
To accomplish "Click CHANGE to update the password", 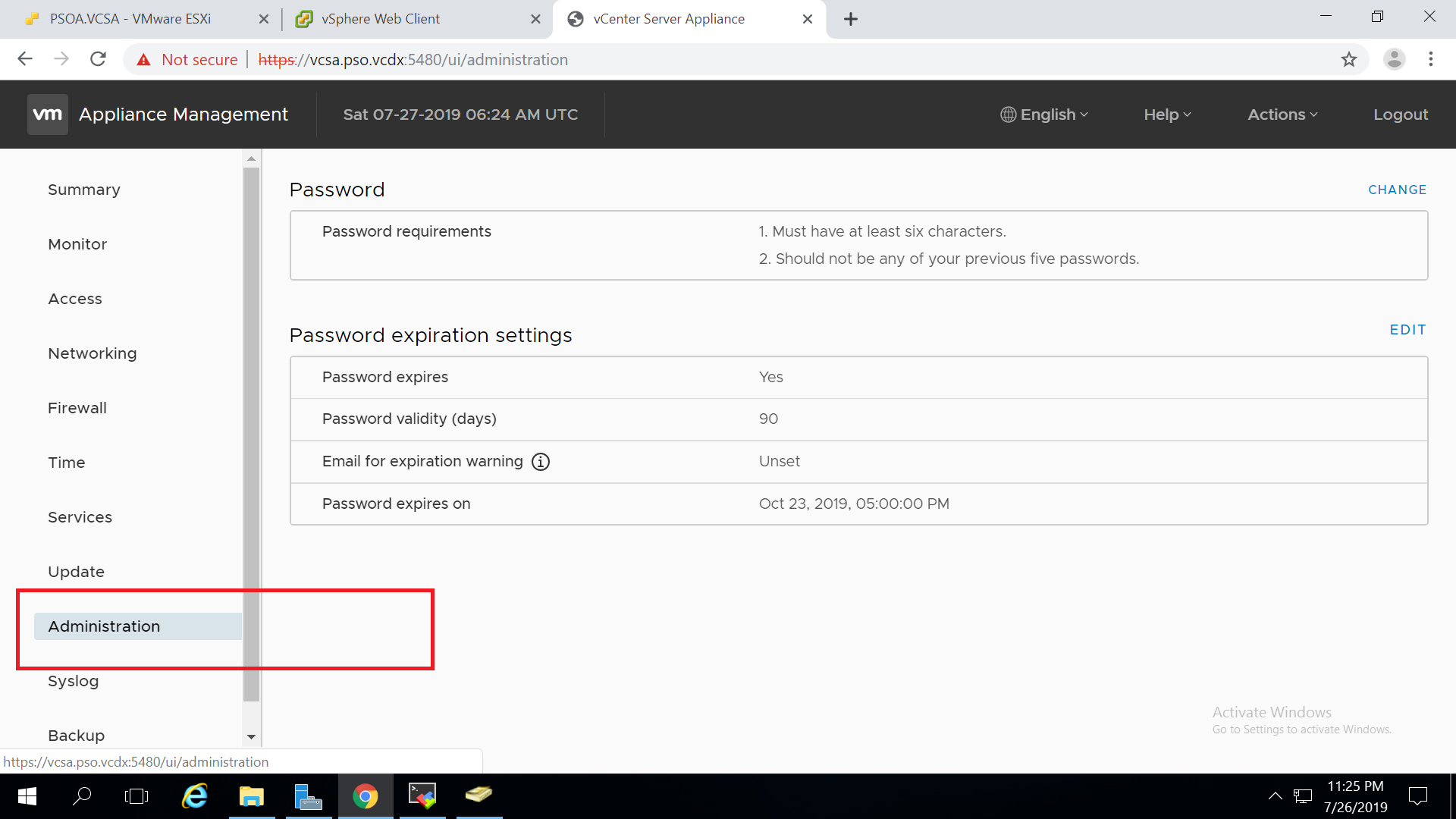I will tap(1398, 190).
